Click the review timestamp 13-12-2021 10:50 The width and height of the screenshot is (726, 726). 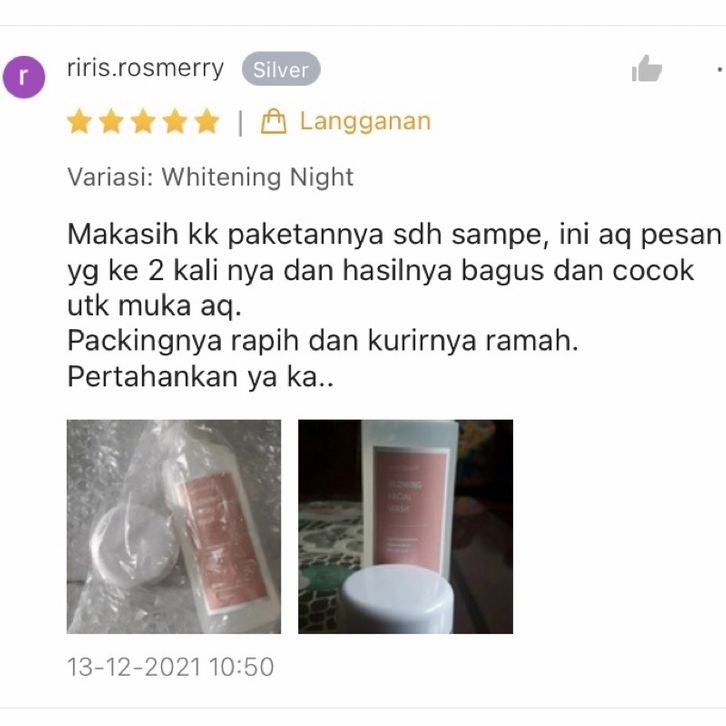(x=170, y=667)
